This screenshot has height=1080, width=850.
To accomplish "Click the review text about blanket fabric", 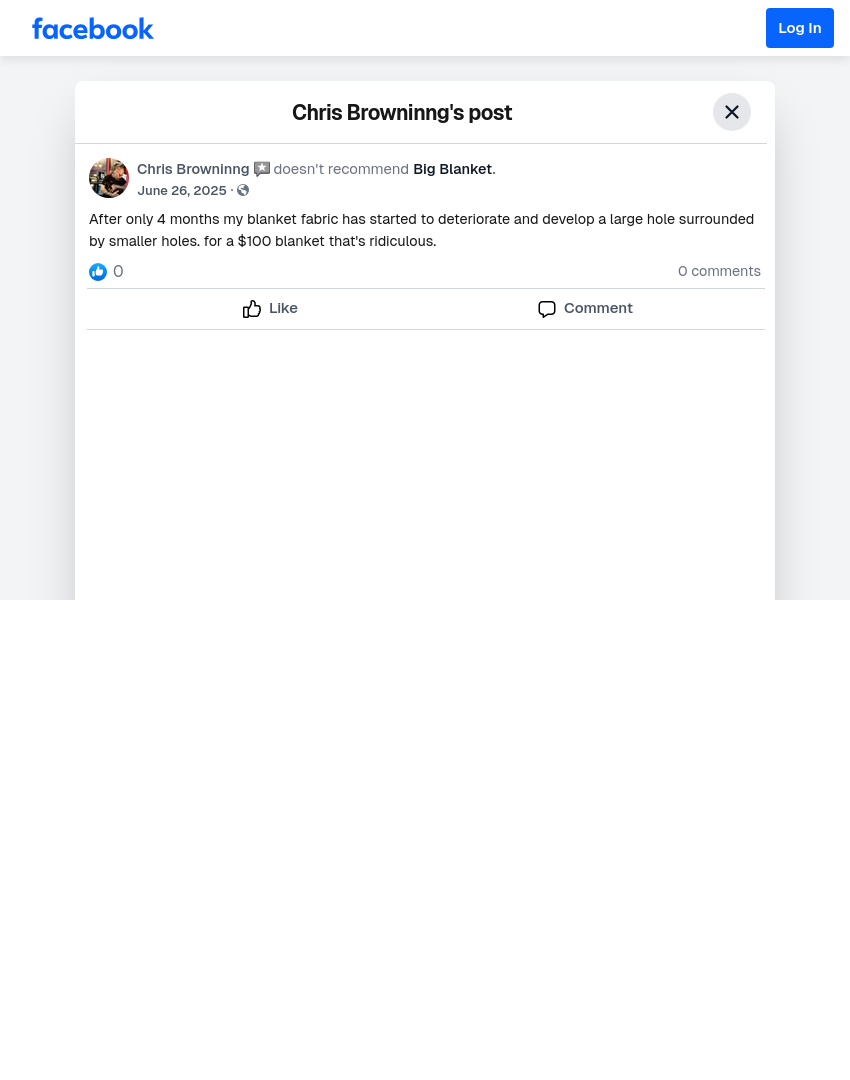I will [422, 230].
